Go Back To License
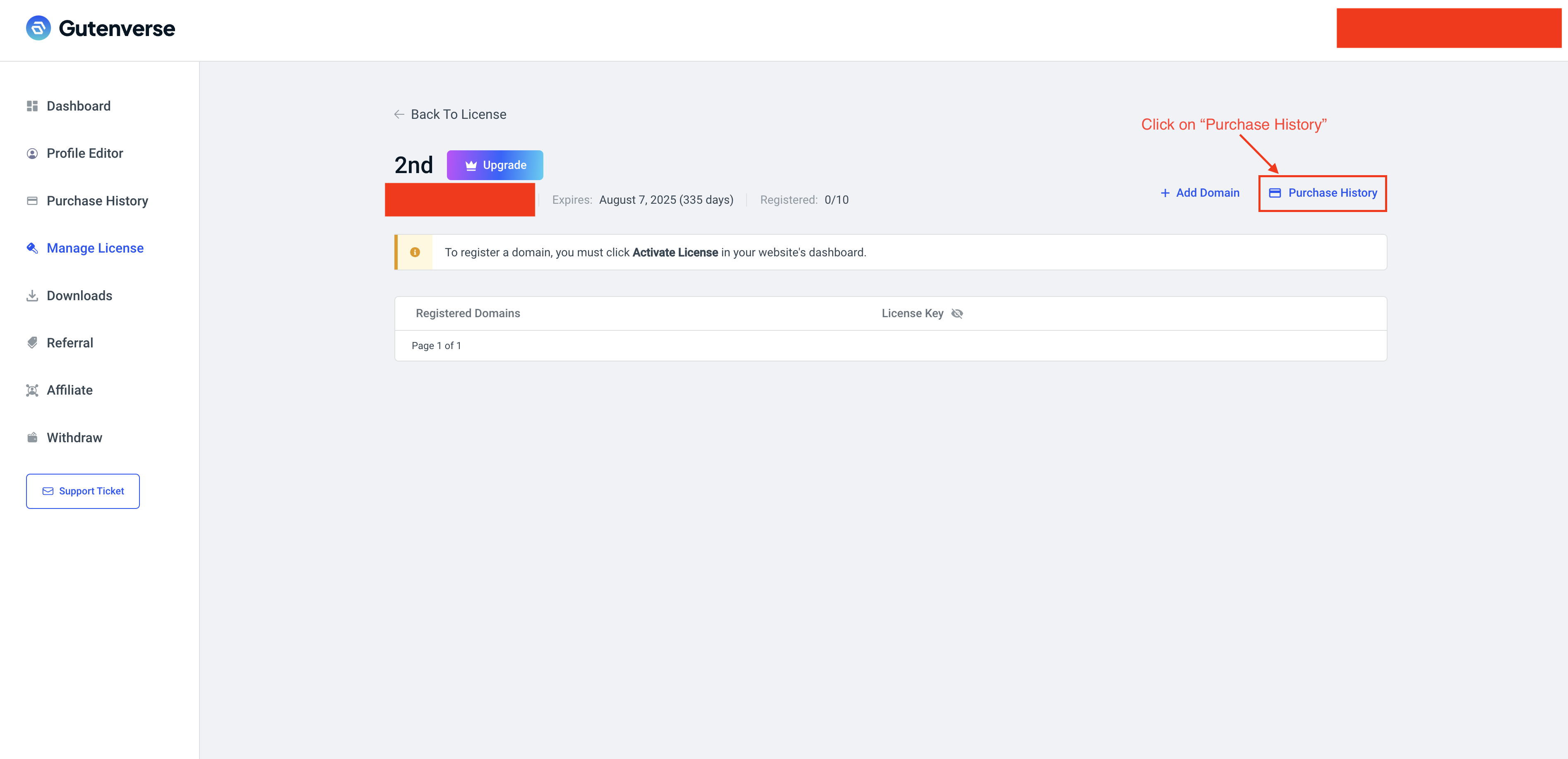Screen dimensions: 1568x759 (450, 115)
